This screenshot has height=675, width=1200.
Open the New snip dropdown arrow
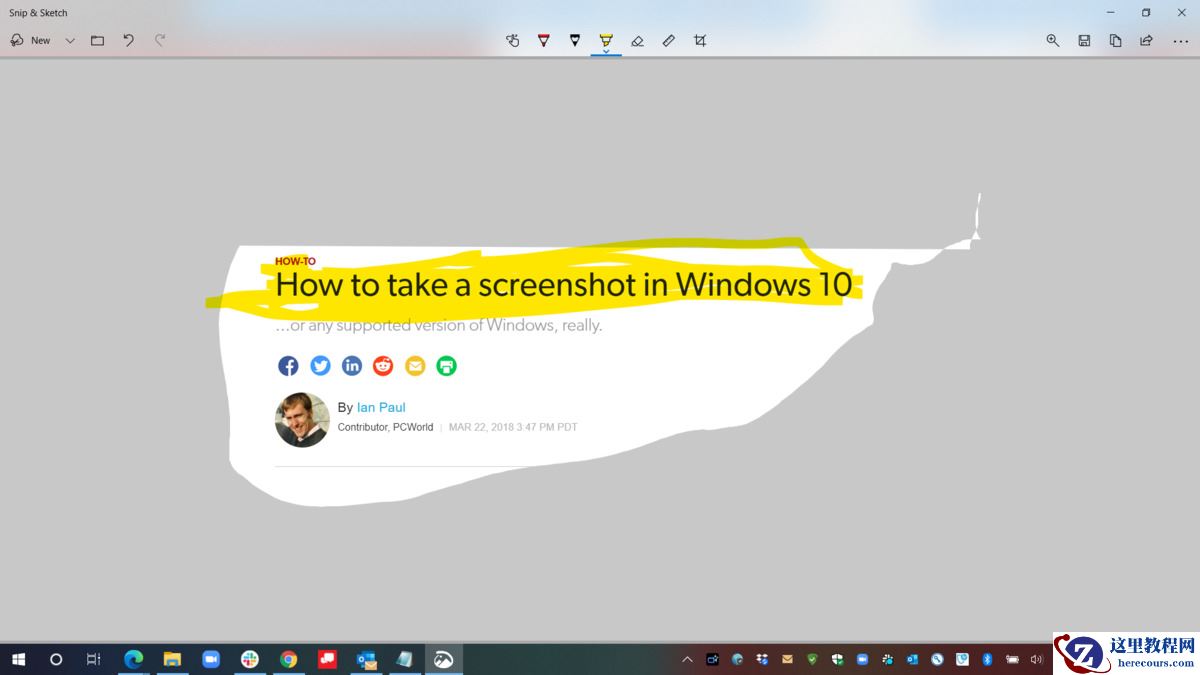69,40
